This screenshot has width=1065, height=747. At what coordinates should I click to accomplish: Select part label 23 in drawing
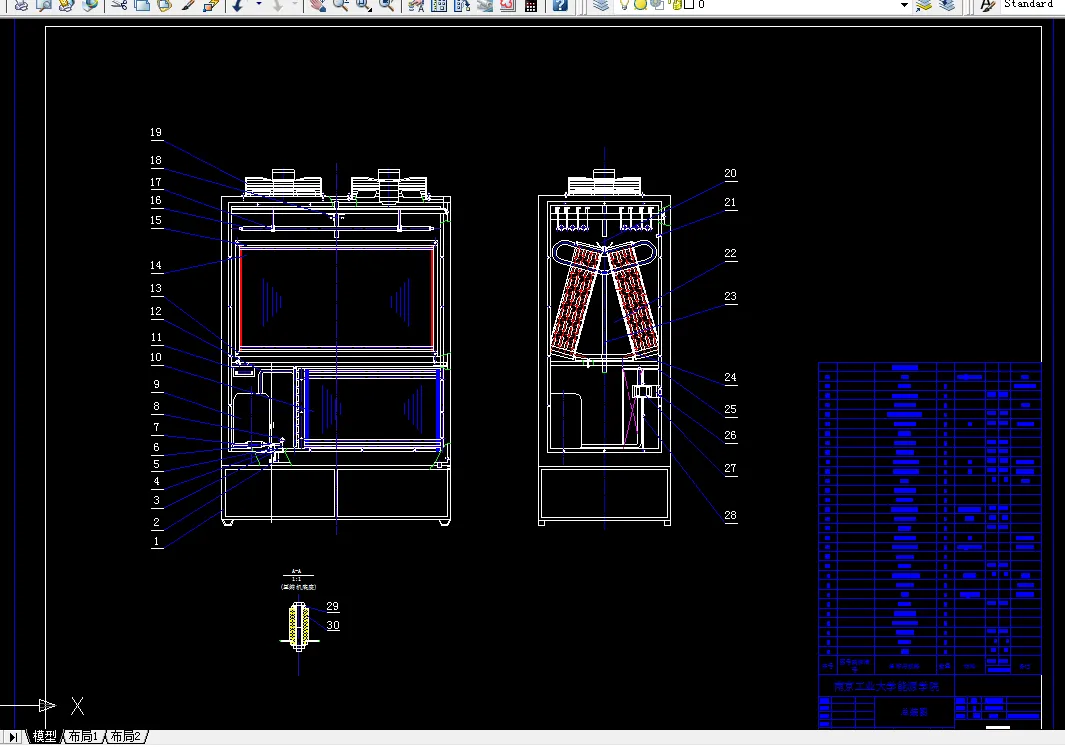[730, 297]
